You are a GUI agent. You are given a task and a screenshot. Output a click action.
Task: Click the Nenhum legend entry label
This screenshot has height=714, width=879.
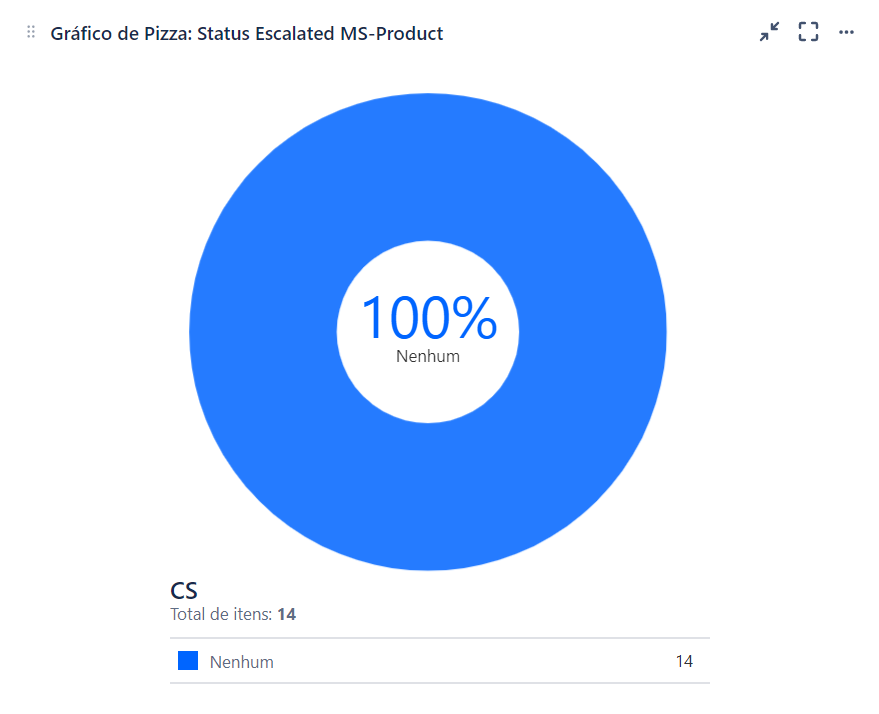(x=242, y=662)
